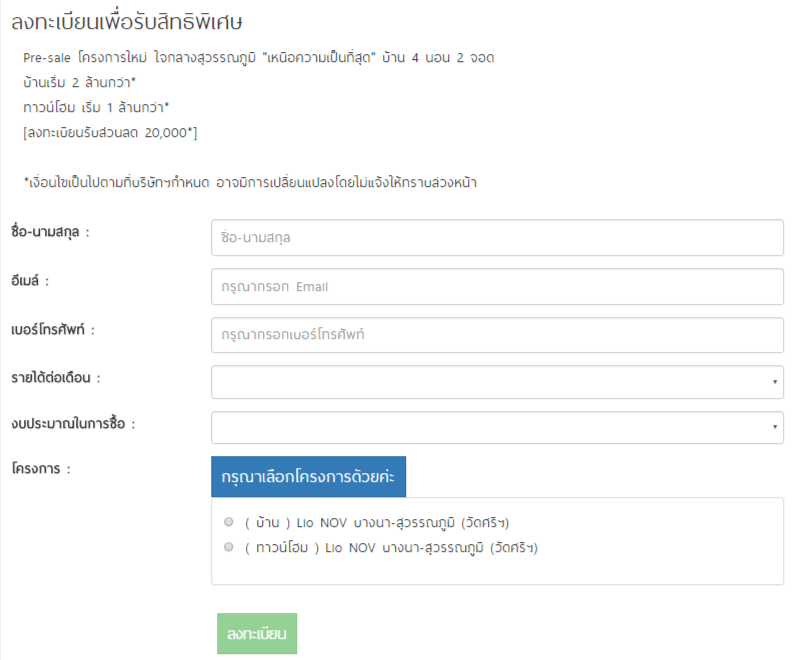Click the เบอร์โทรศัพท์ phone number field
Screen dimensions: 799x660
pyautogui.click(x=497, y=335)
